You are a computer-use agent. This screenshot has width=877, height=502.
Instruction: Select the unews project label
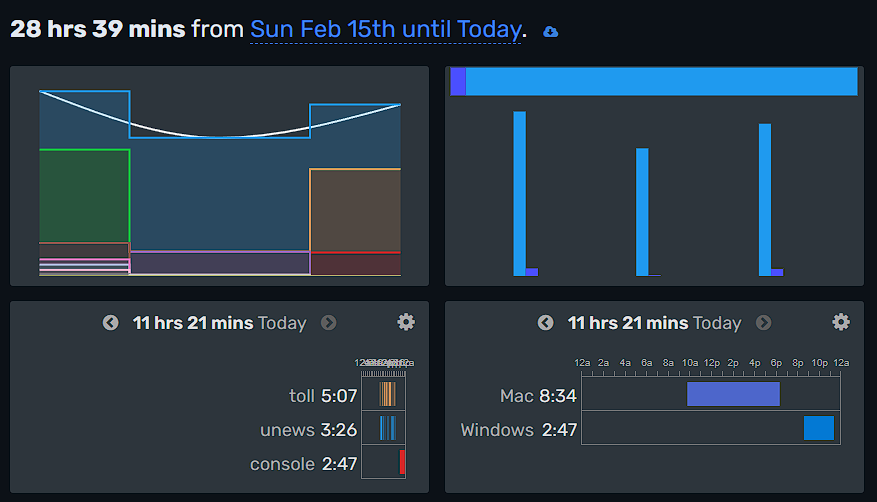pyautogui.click(x=288, y=430)
